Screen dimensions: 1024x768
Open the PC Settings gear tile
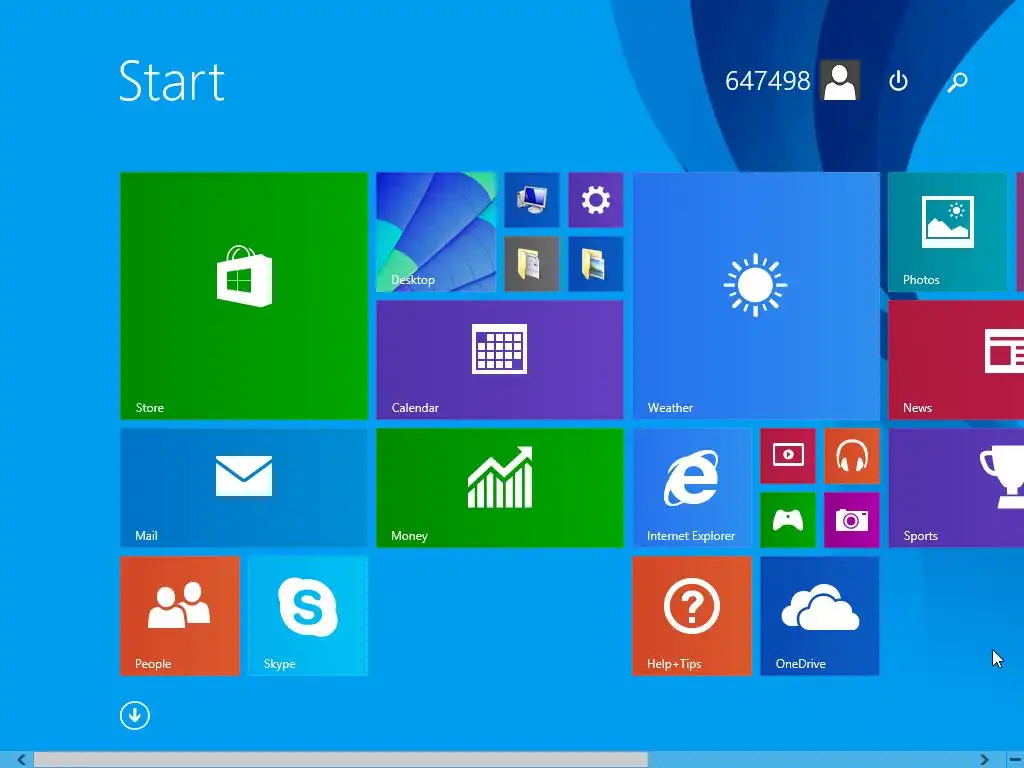pyautogui.click(x=596, y=200)
